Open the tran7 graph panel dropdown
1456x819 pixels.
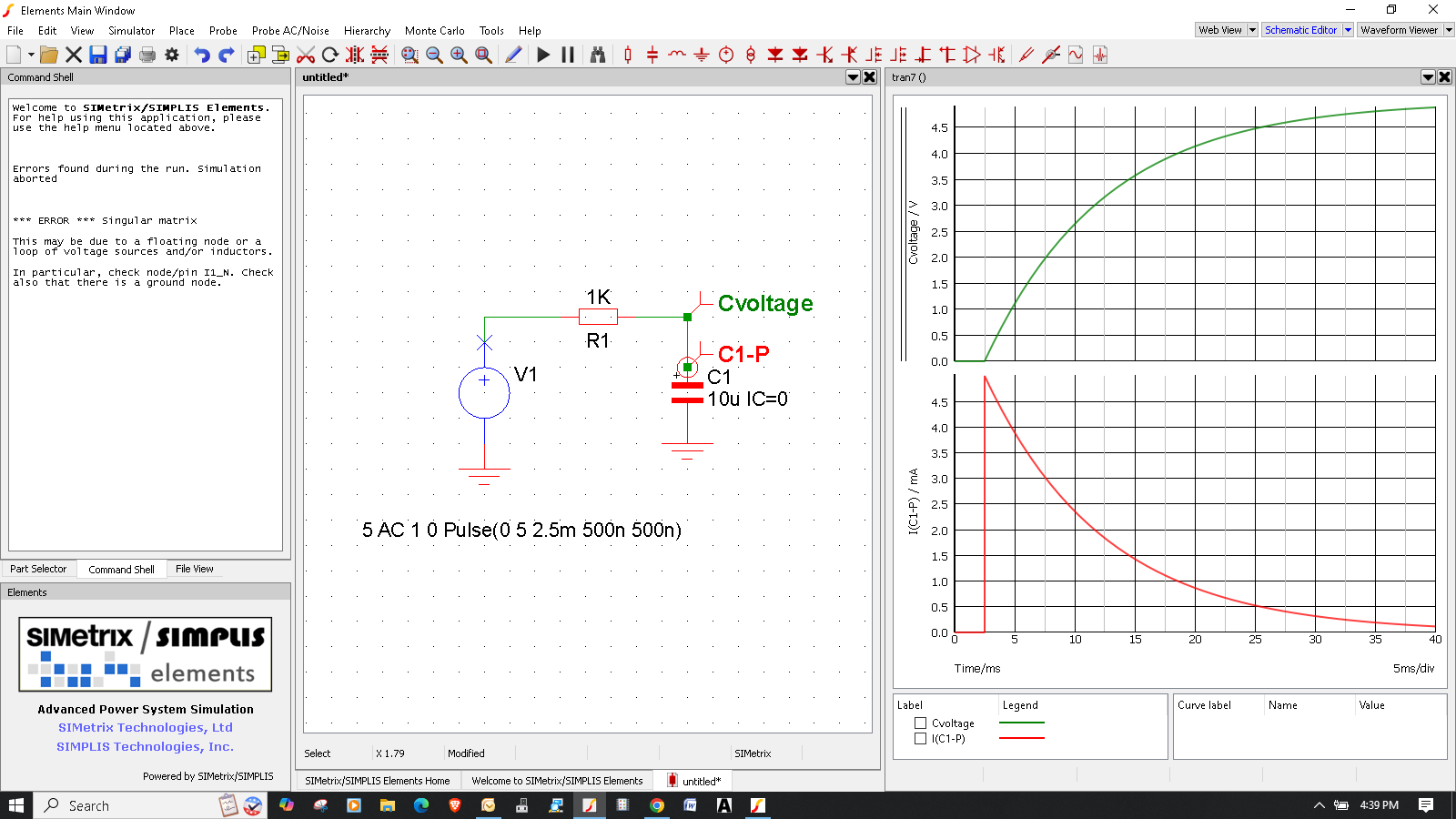coord(1429,77)
